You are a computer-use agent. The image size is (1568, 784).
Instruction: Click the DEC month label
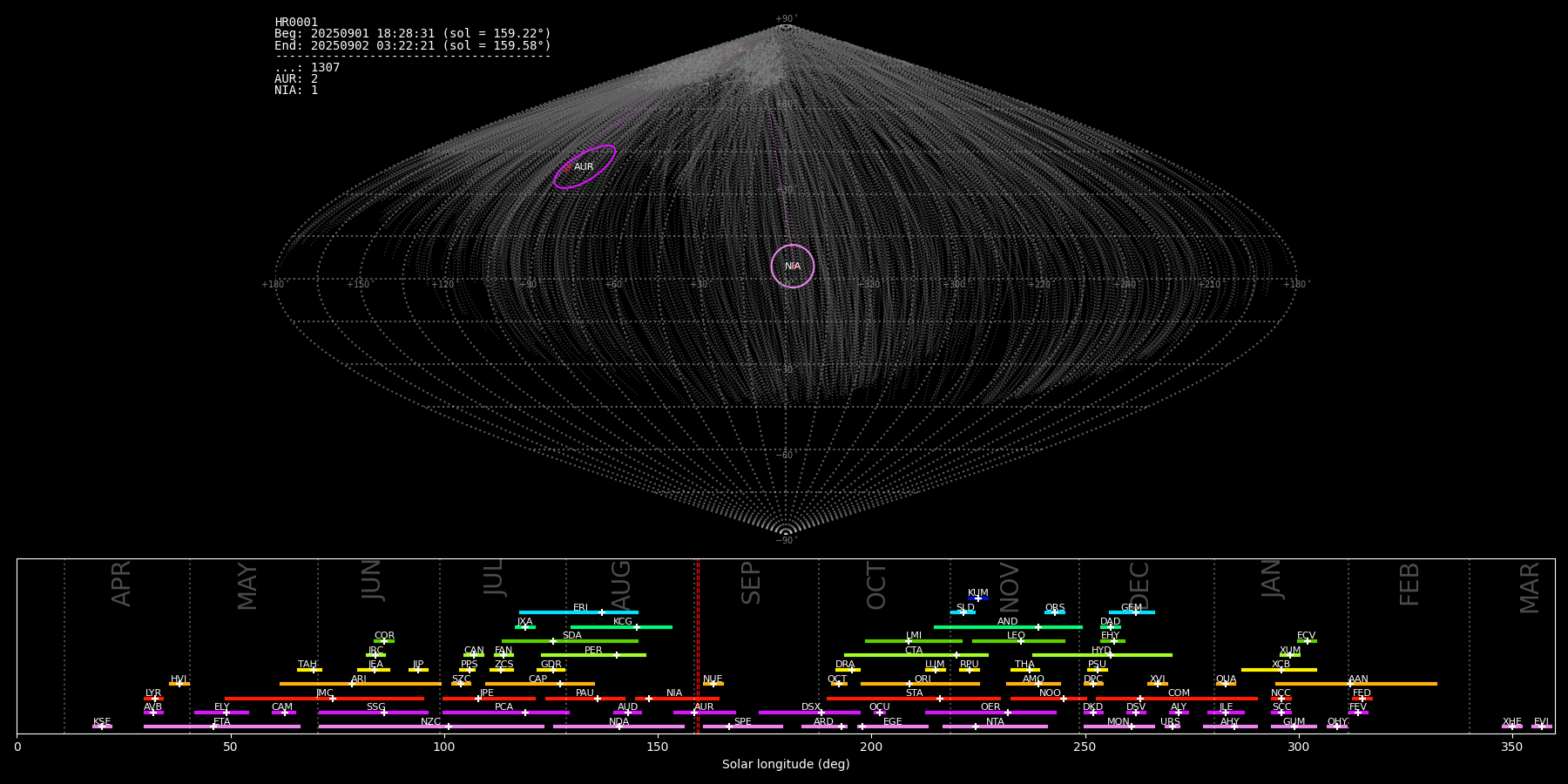(x=1139, y=585)
